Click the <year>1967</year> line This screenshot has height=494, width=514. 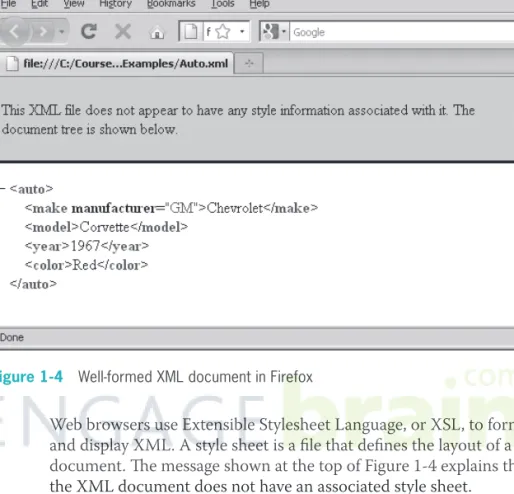coord(87,246)
